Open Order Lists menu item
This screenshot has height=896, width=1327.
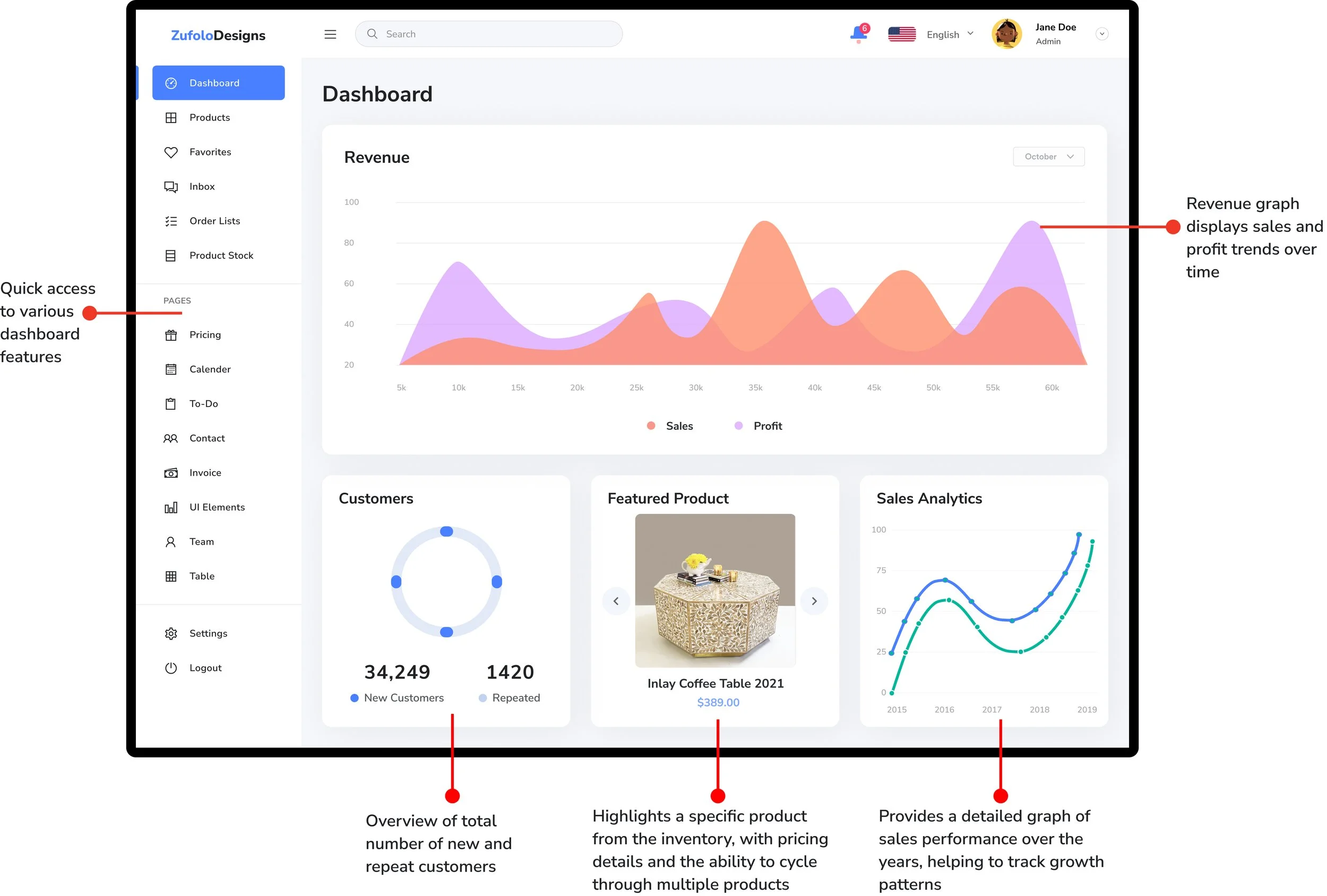coord(214,221)
